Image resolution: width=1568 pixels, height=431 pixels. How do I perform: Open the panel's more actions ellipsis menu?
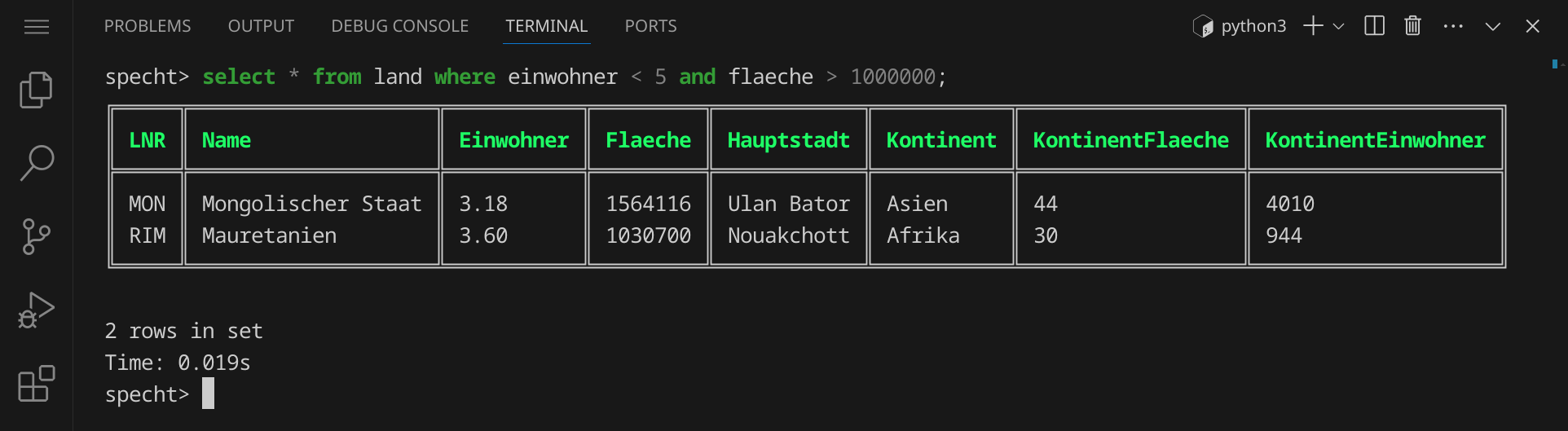coord(1453,26)
